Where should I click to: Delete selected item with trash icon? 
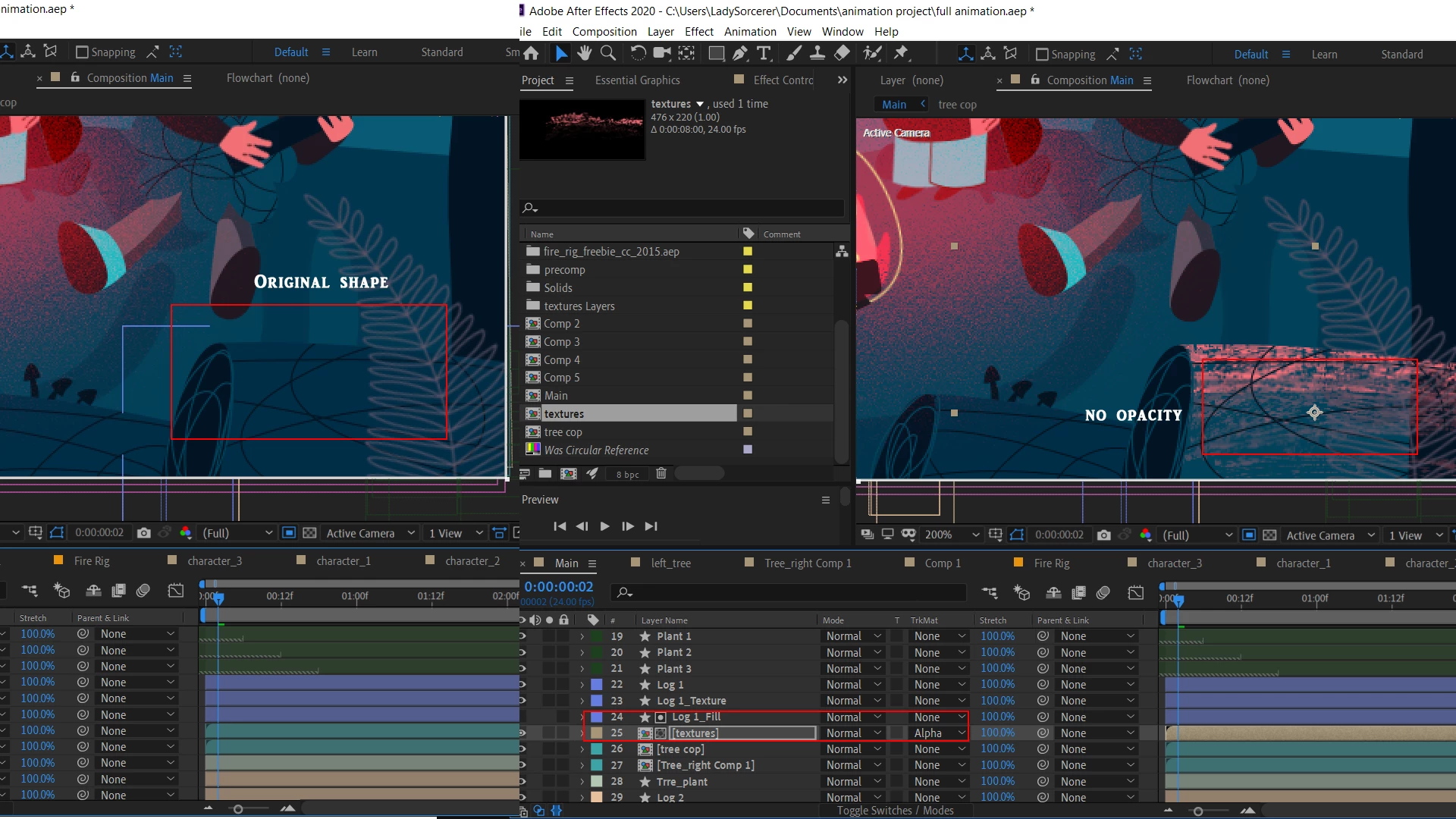coord(661,474)
